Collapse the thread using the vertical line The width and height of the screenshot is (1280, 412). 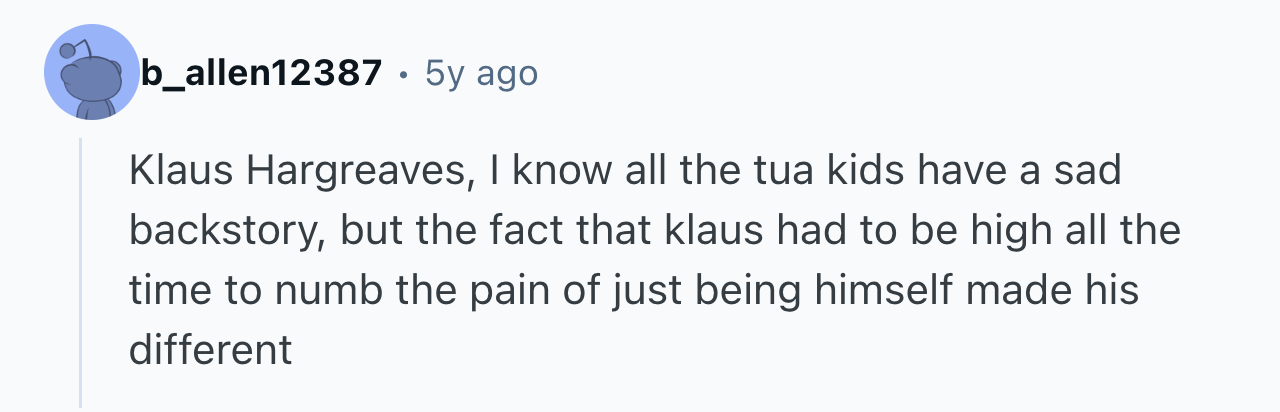tap(81, 272)
